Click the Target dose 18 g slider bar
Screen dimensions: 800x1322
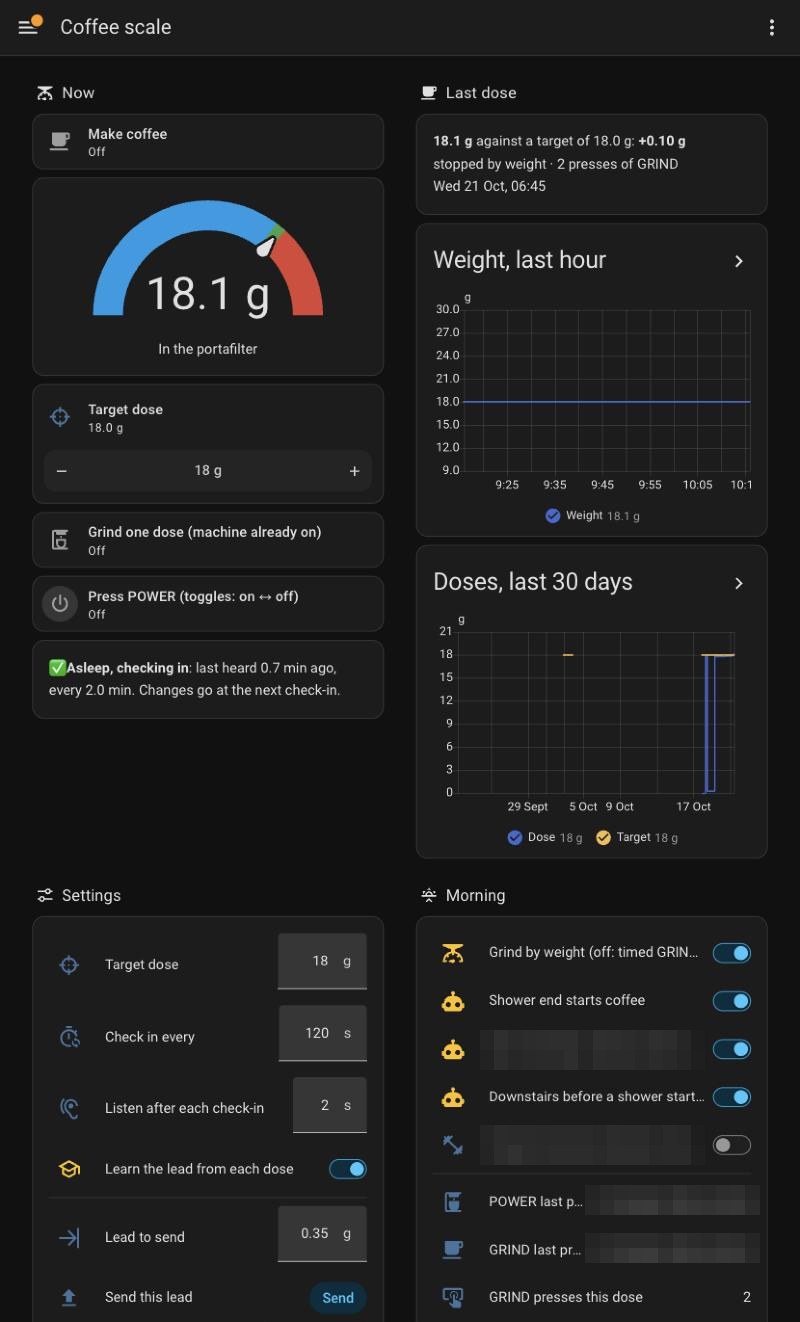(x=208, y=471)
